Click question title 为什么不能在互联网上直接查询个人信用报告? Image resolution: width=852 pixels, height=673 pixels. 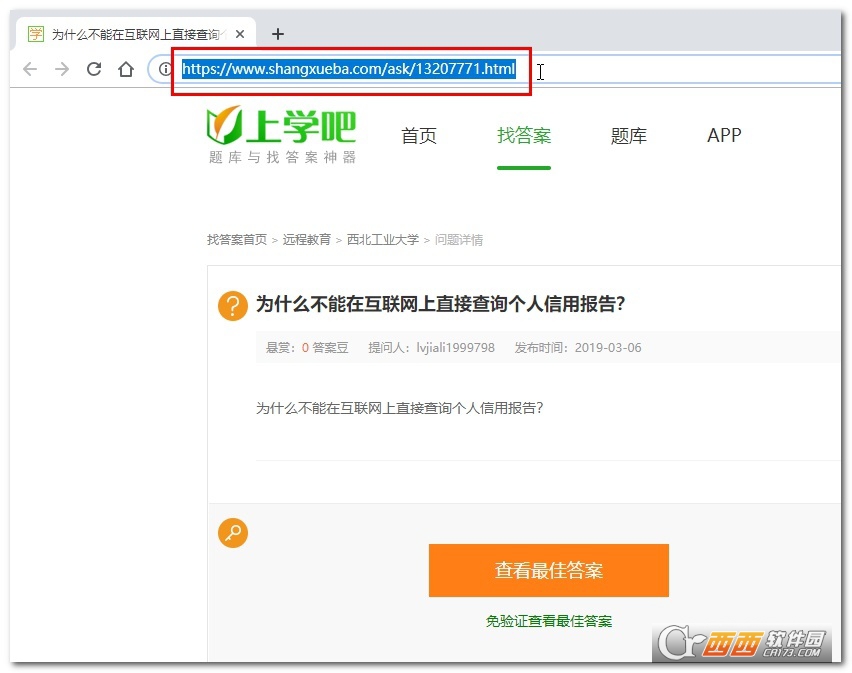click(x=440, y=304)
